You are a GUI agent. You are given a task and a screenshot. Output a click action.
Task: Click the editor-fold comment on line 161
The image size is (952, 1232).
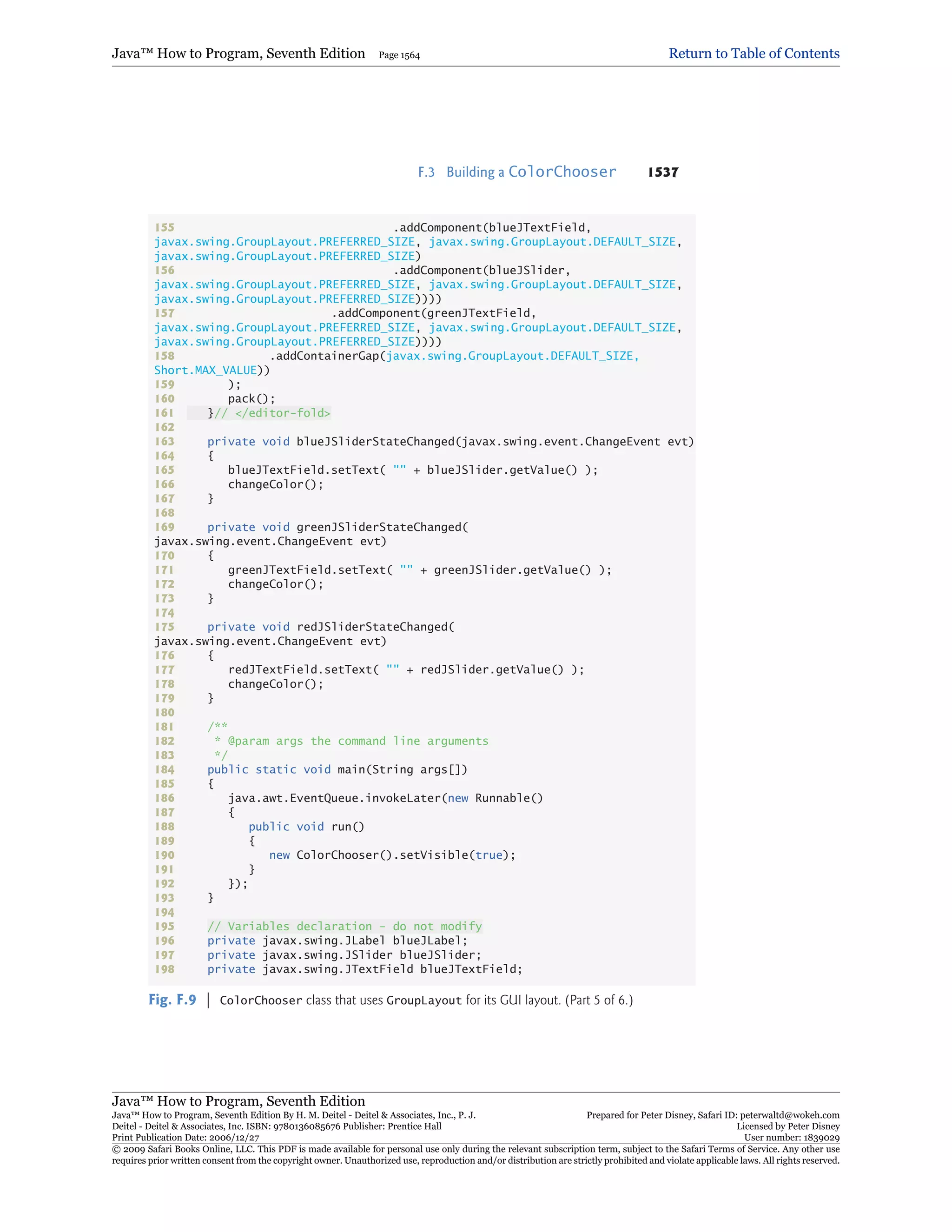272,413
